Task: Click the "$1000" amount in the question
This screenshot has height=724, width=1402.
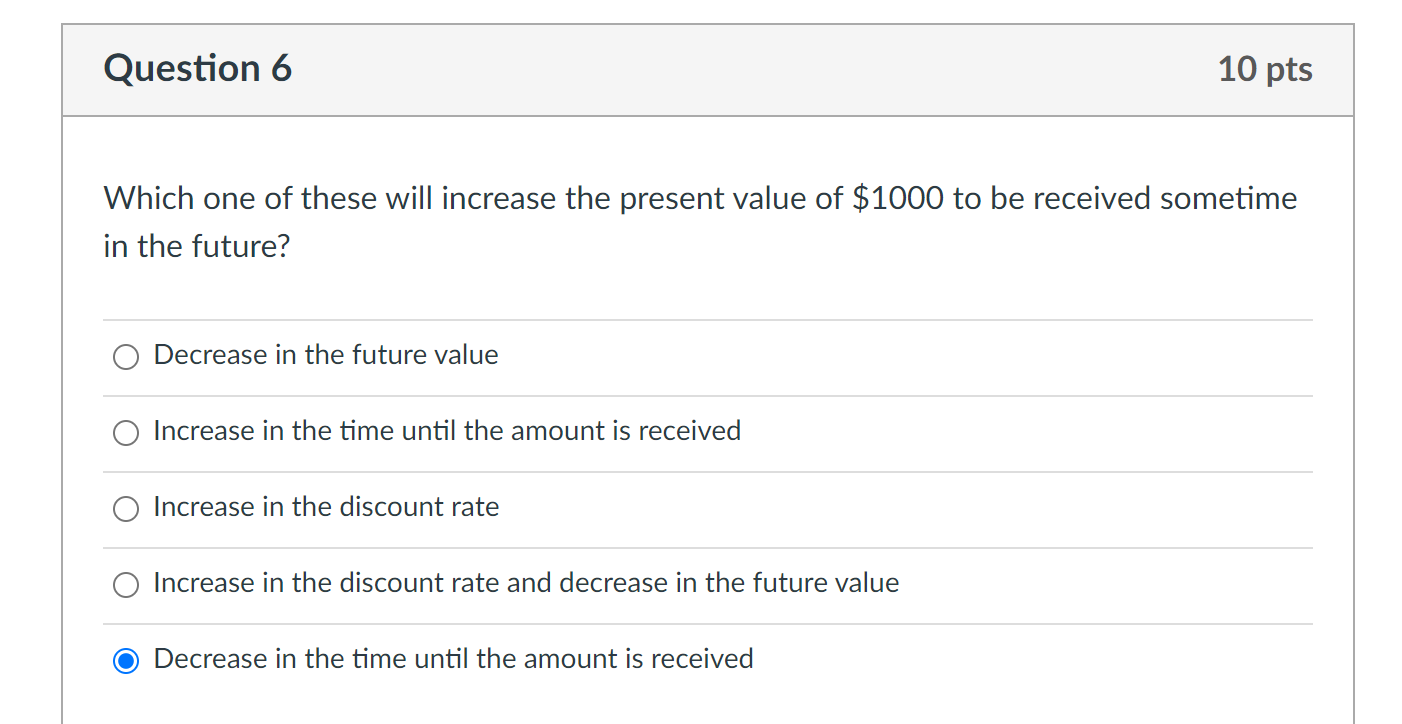Action: tap(897, 199)
